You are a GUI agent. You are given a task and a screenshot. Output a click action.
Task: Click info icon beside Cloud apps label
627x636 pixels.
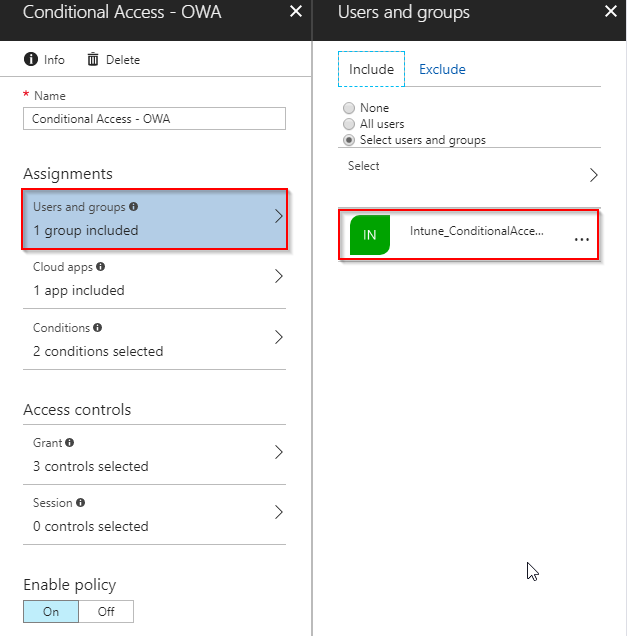coord(101,266)
